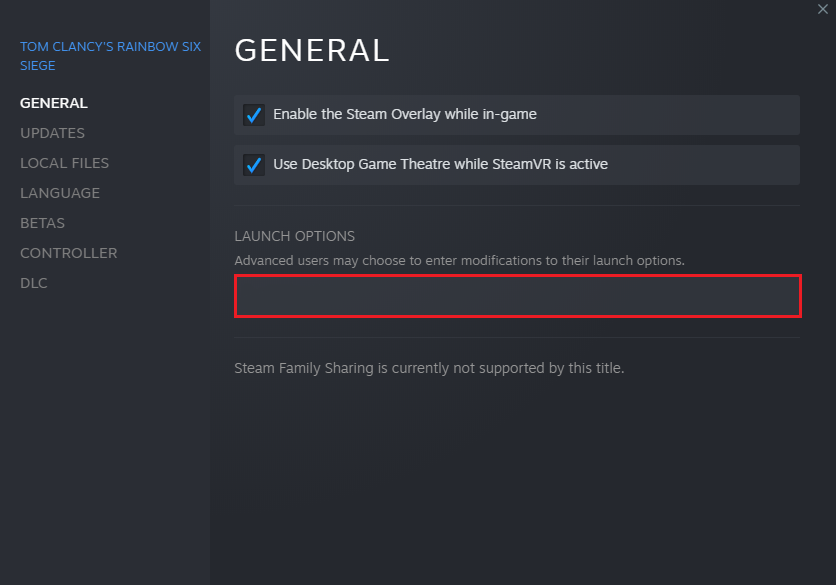Click the 'Advanced users may choose' description text
The image size is (836, 585).
(x=459, y=260)
